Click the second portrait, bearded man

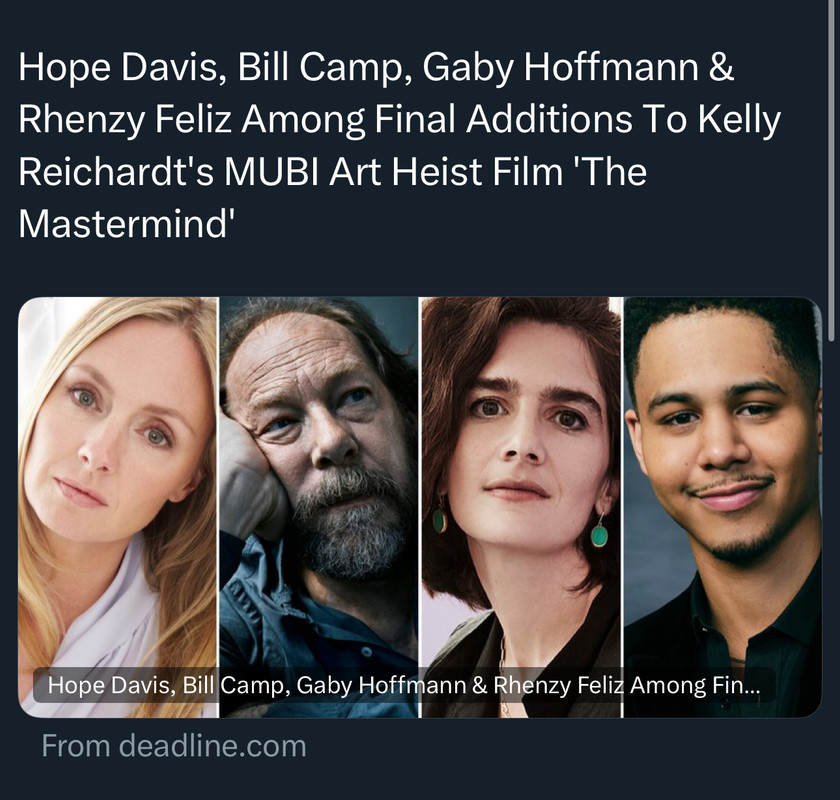point(319,507)
